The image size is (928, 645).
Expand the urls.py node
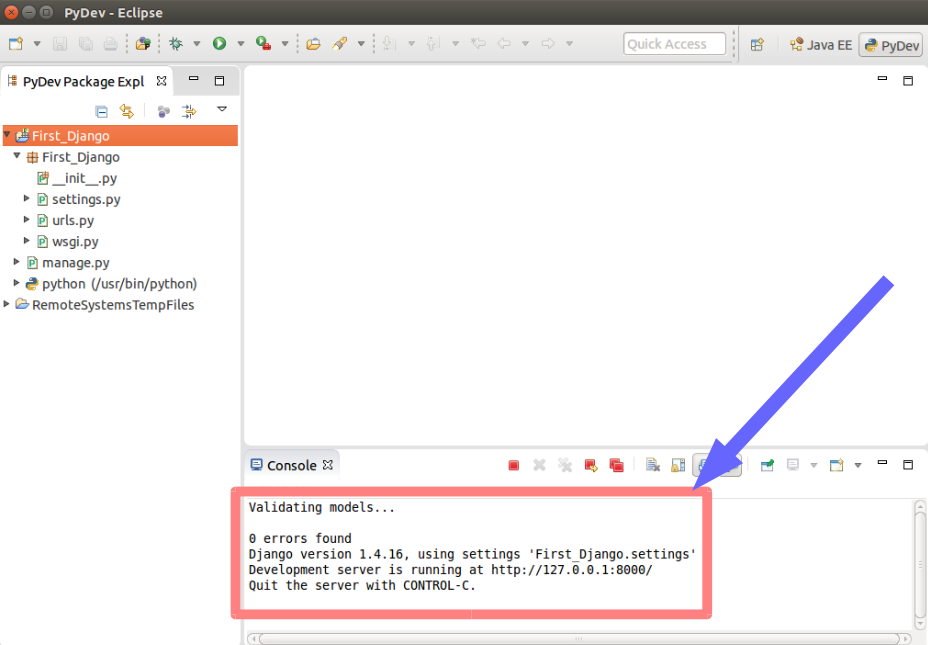pos(27,220)
